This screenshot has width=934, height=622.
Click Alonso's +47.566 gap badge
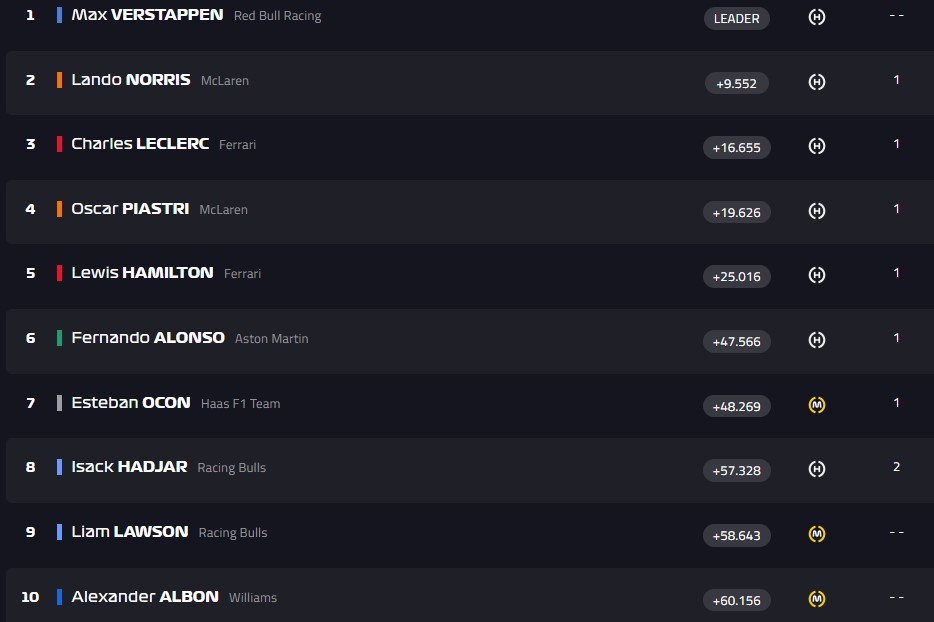(737, 341)
